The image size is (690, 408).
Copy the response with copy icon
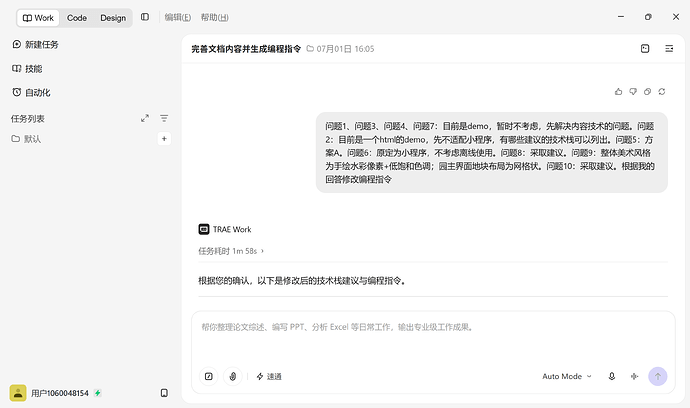[x=647, y=92]
